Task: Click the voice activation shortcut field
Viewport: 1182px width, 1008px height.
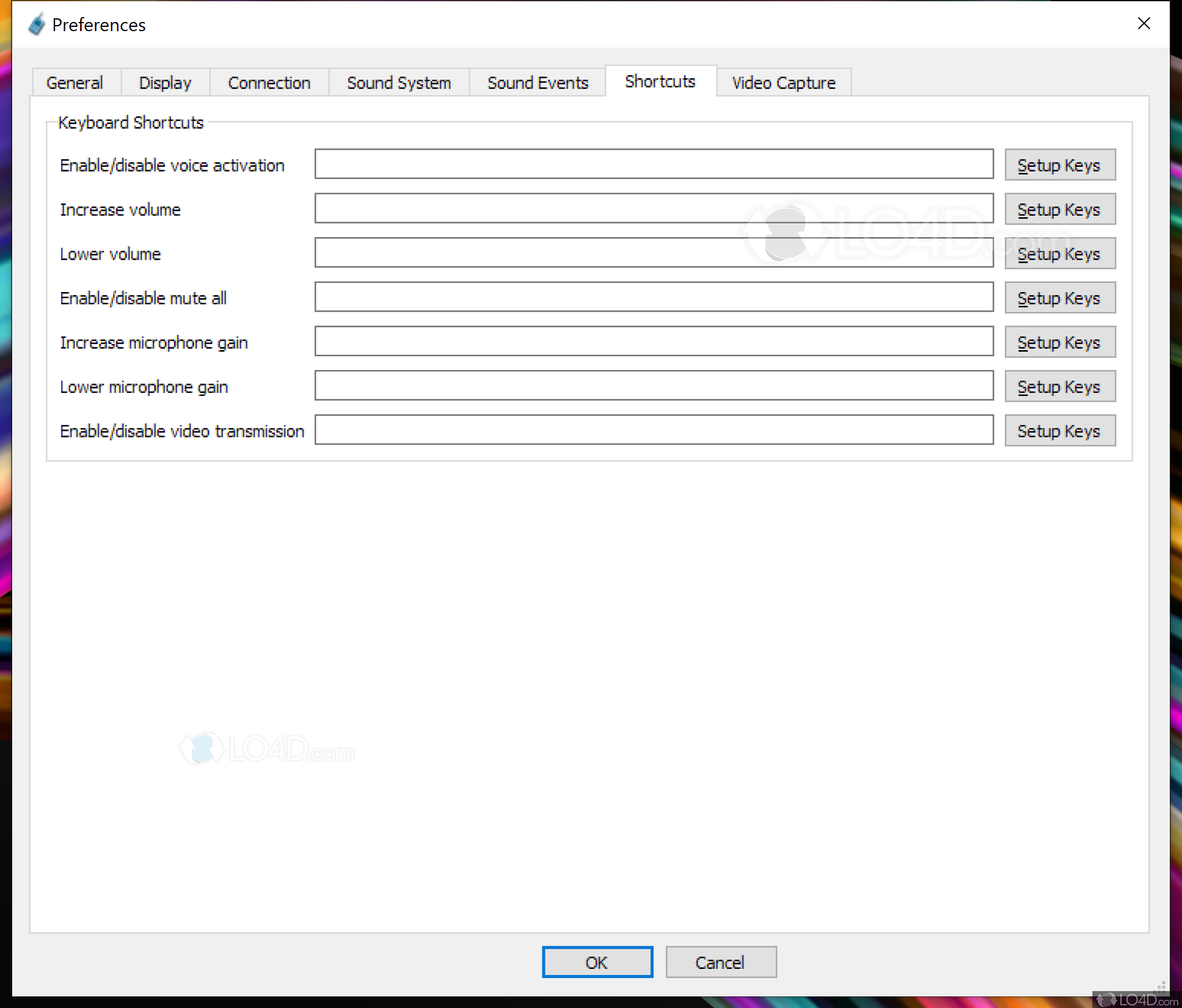Action: [654, 164]
